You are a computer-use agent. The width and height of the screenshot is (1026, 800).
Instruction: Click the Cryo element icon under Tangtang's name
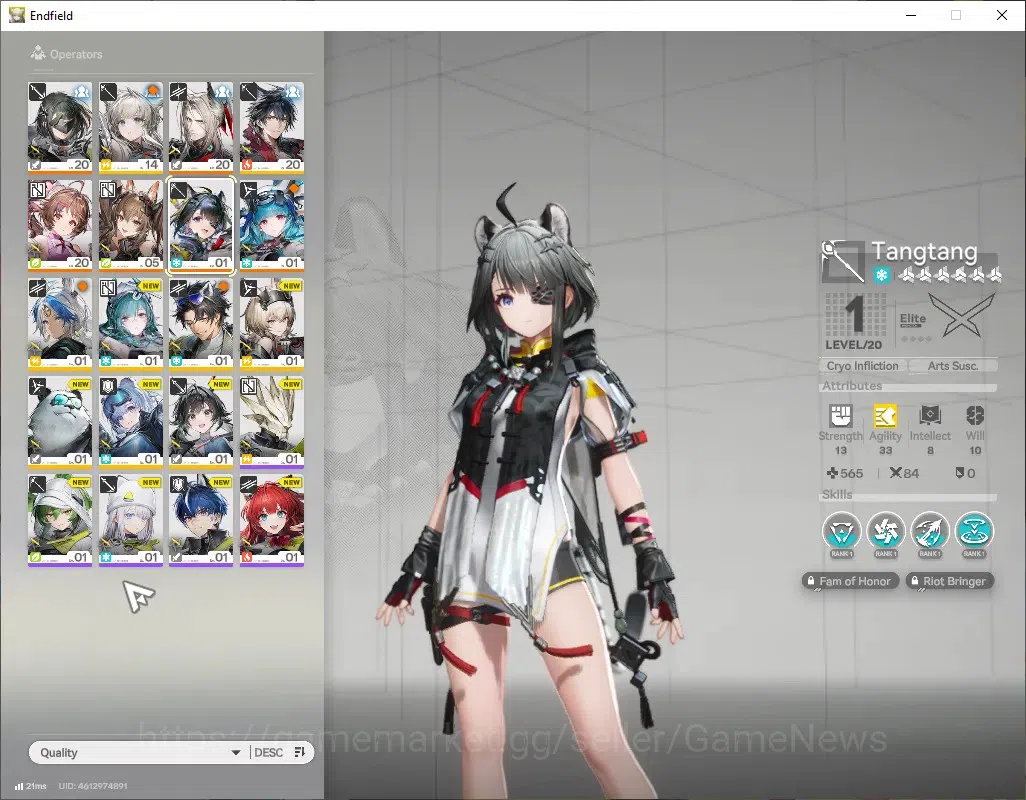[881, 275]
